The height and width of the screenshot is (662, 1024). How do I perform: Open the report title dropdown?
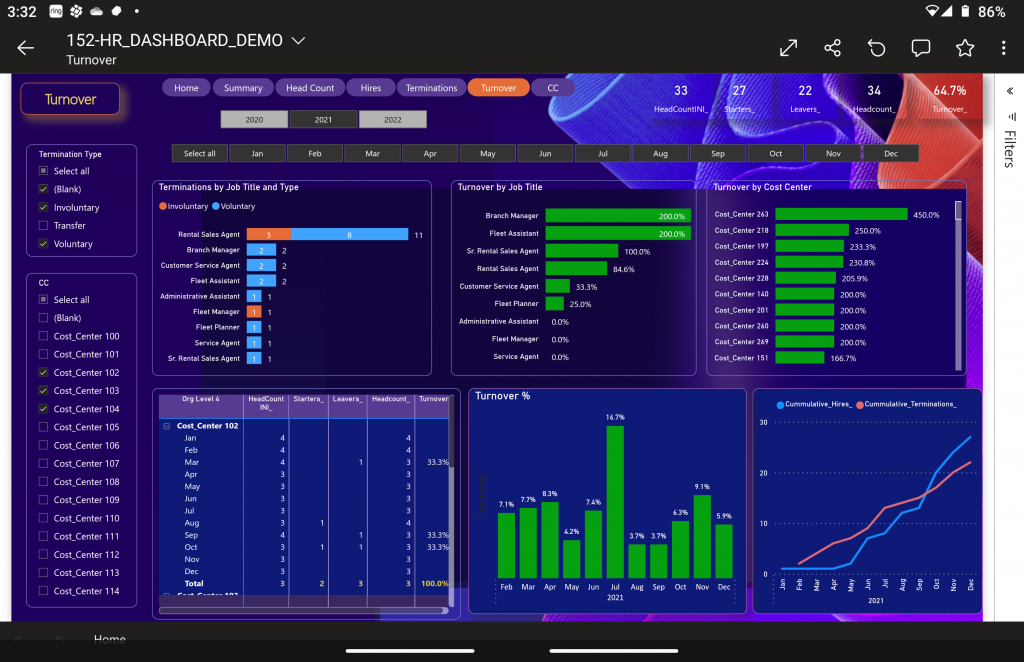click(297, 41)
